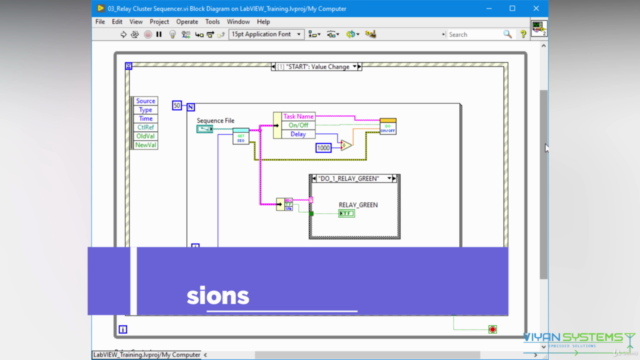
Task: Open the Help menu
Action: [263, 22]
